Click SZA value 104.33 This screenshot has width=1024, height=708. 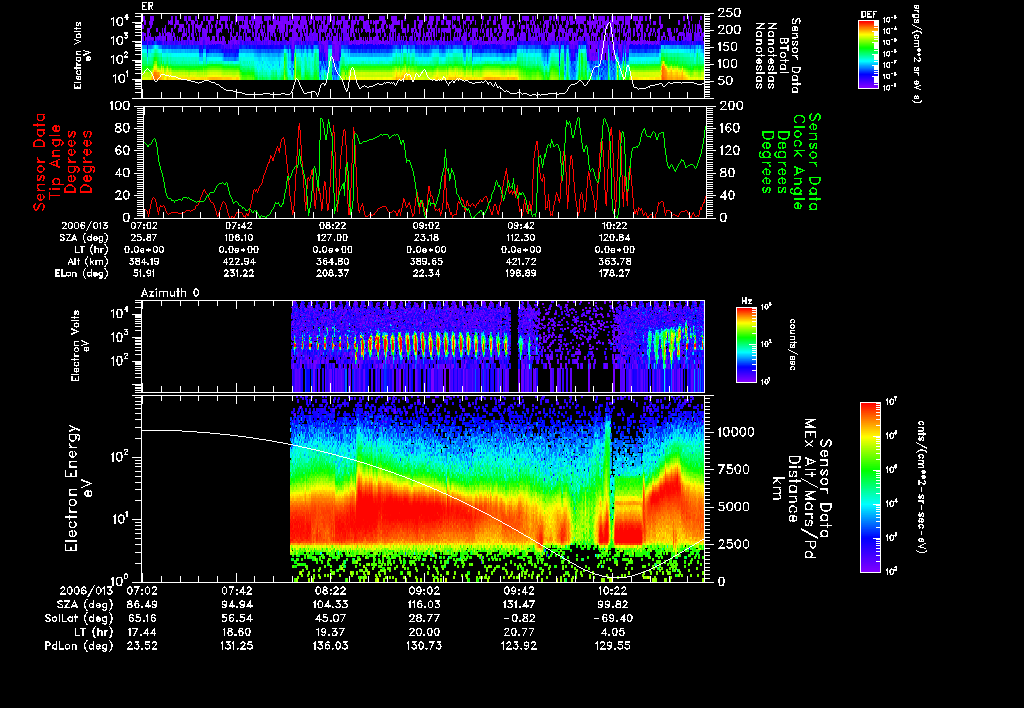point(330,604)
